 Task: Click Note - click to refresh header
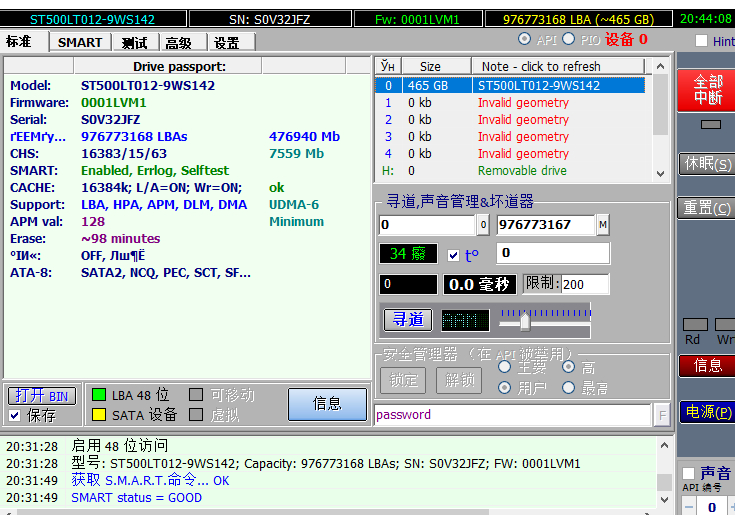[x=558, y=67]
